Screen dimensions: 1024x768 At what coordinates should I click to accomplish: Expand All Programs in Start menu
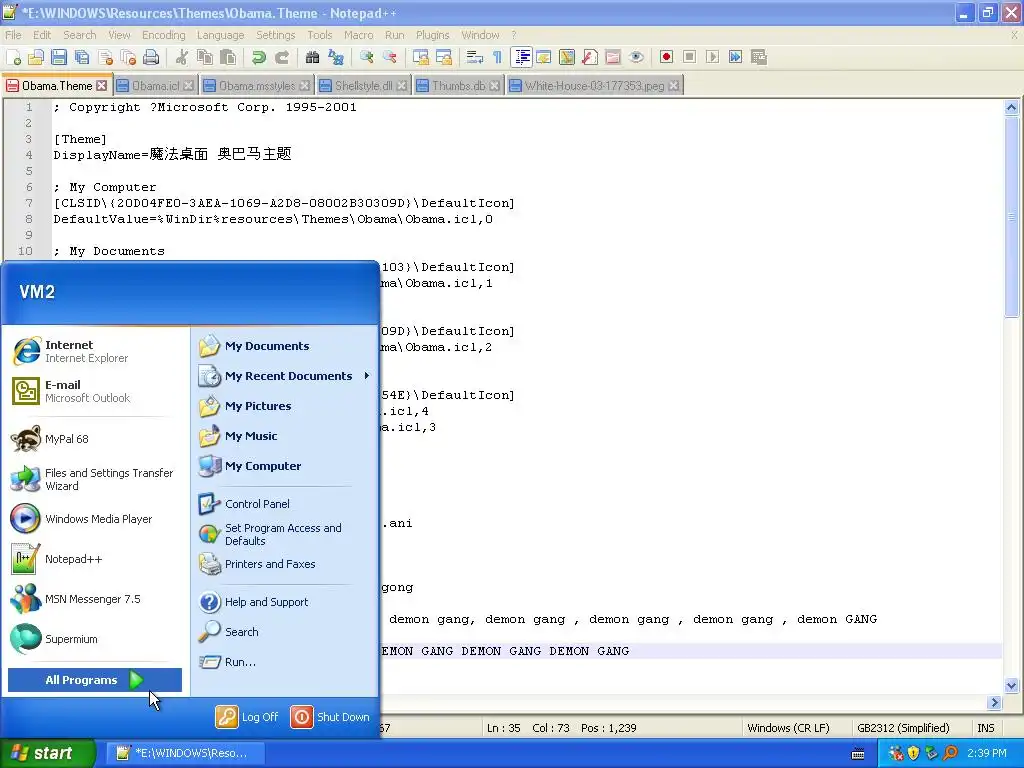click(95, 680)
